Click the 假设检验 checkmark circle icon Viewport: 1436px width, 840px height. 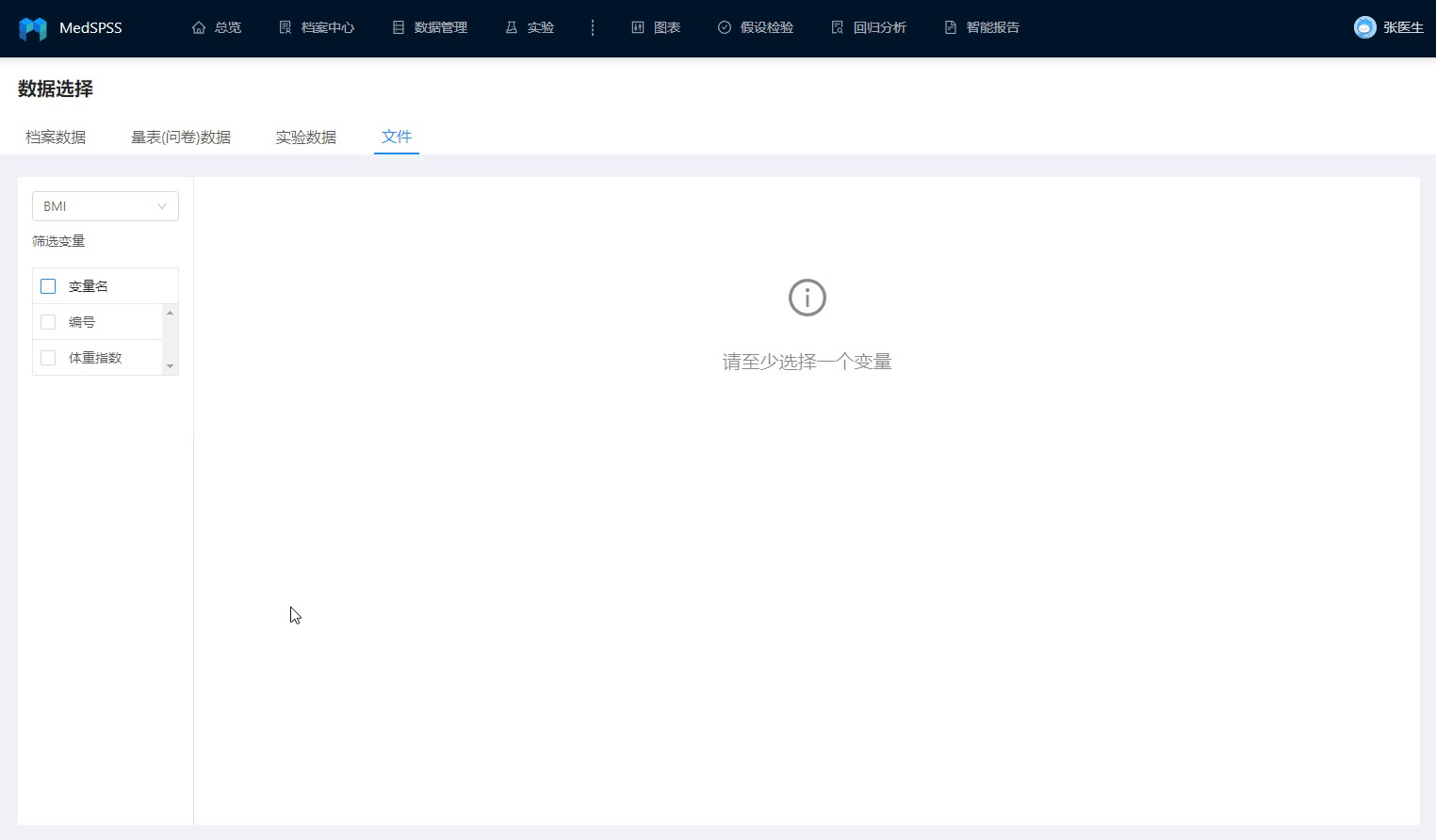point(725,28)
